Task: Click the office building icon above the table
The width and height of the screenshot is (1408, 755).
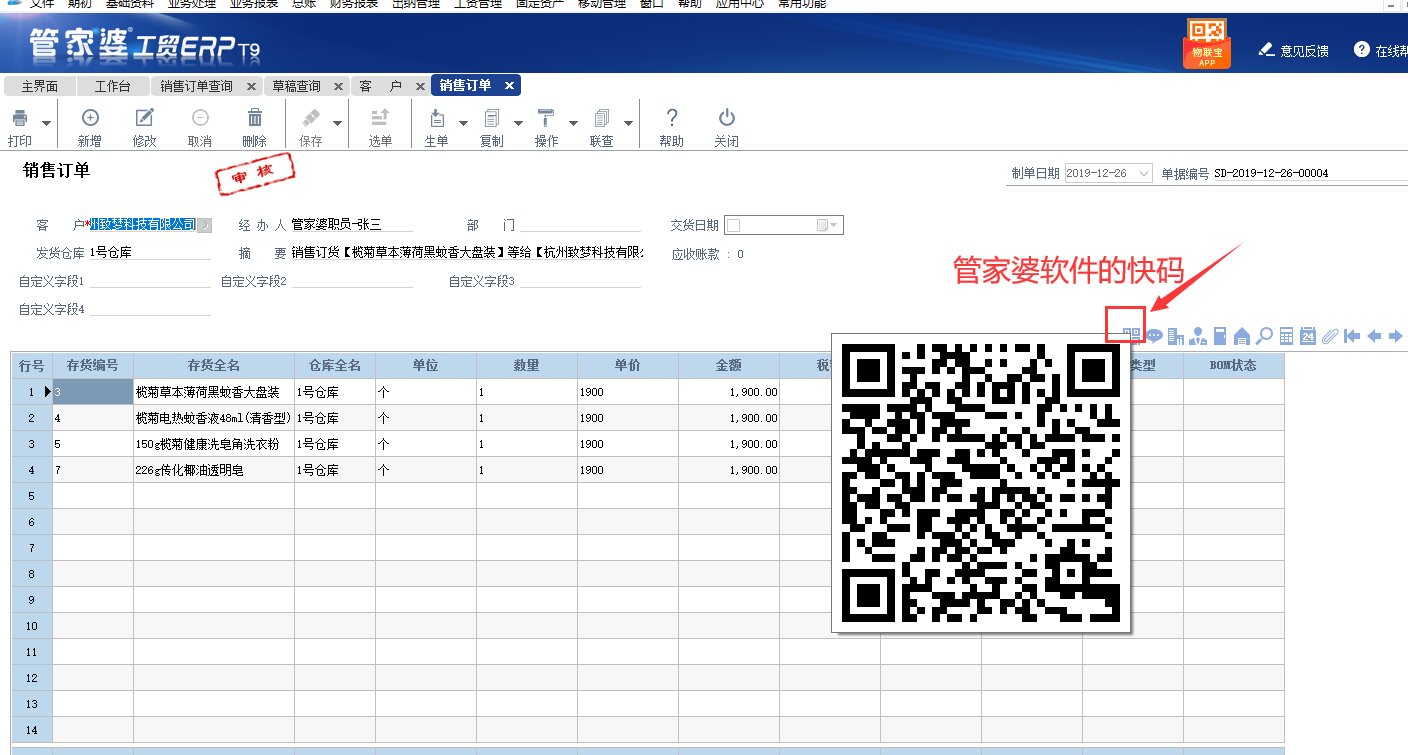Action: pos(1176,336)
